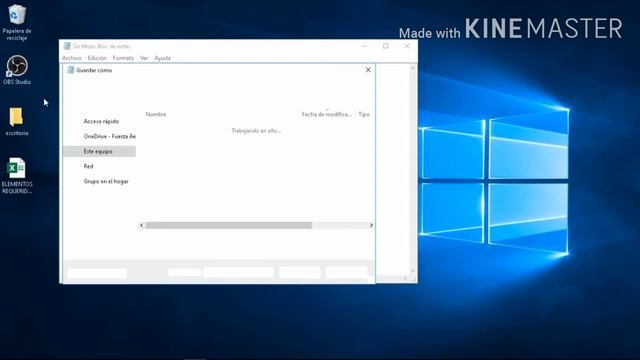Open the Formato menu
This screenshot has height=360, width=640.
coord(123,58)
